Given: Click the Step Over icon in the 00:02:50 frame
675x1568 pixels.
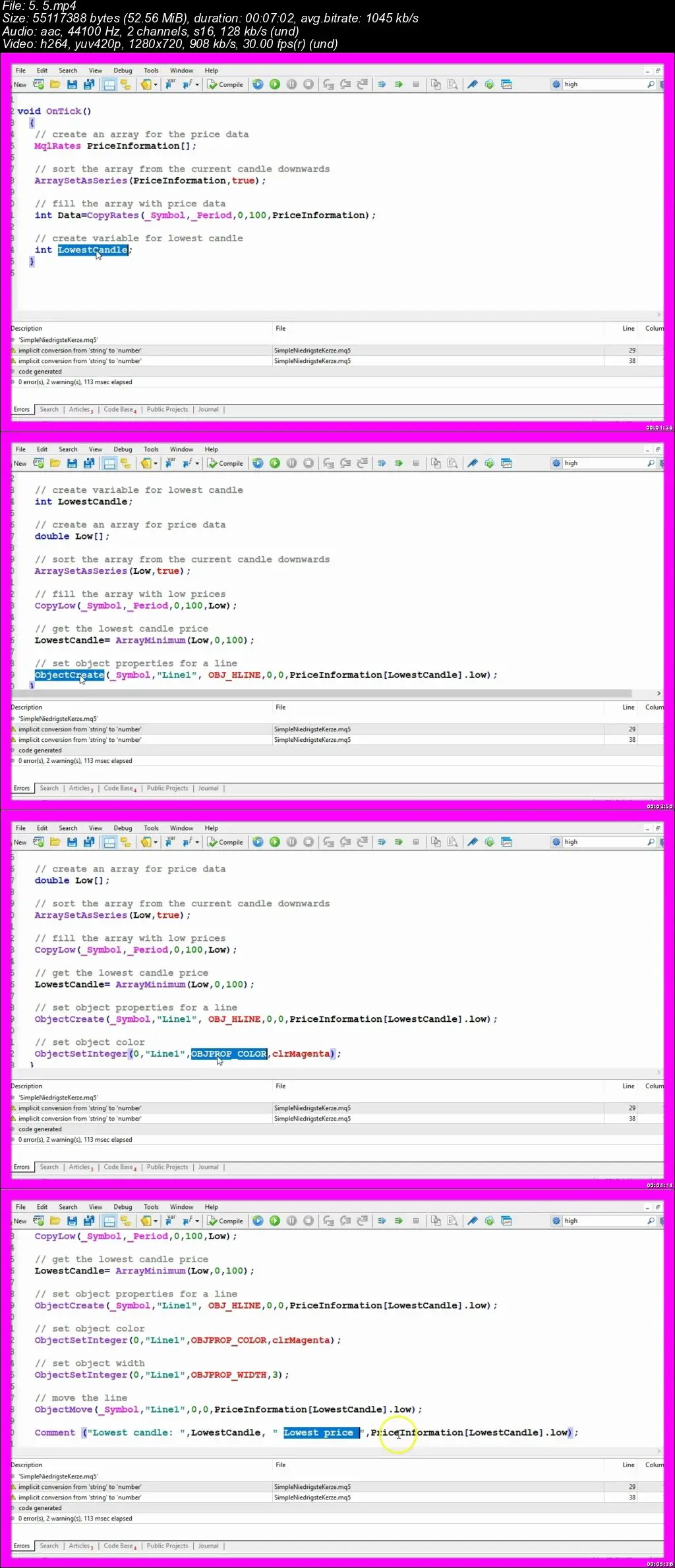Looking at the screenshot, I should tap(345, 463).
